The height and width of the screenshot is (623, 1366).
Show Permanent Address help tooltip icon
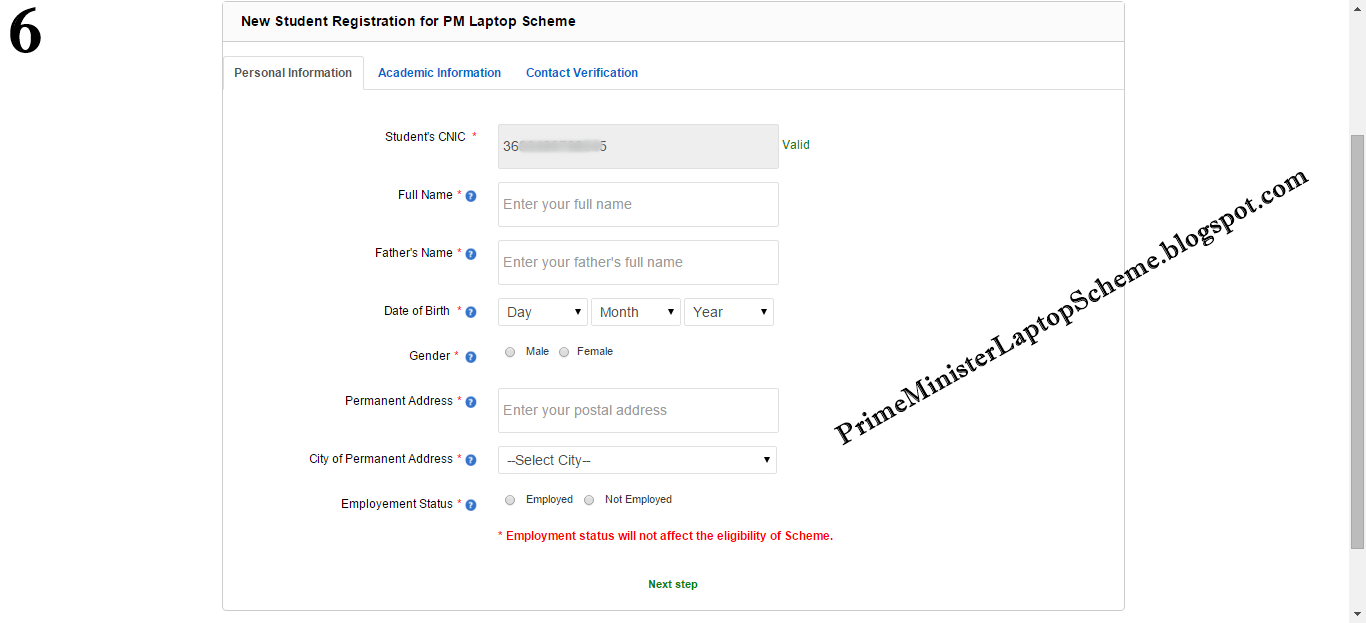471,402
